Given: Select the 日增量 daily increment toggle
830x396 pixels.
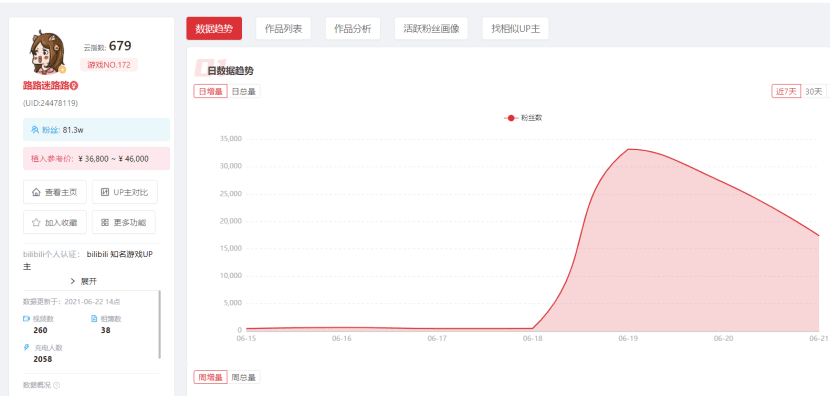Looking at the screenshot, I should (211, 91).
